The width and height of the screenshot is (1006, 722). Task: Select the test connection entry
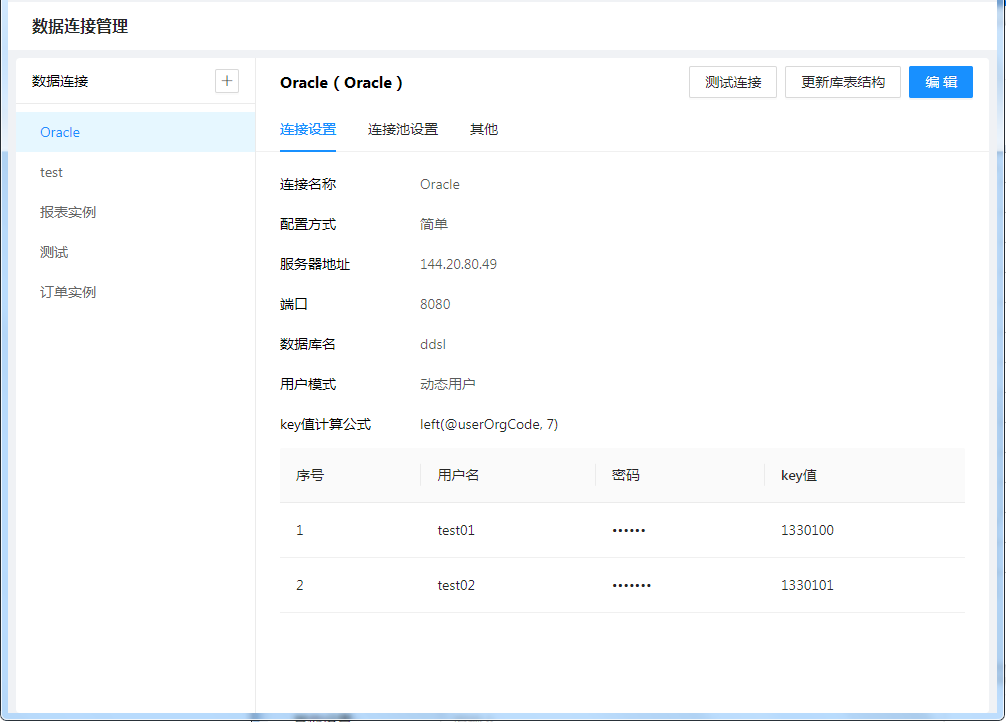52,172
